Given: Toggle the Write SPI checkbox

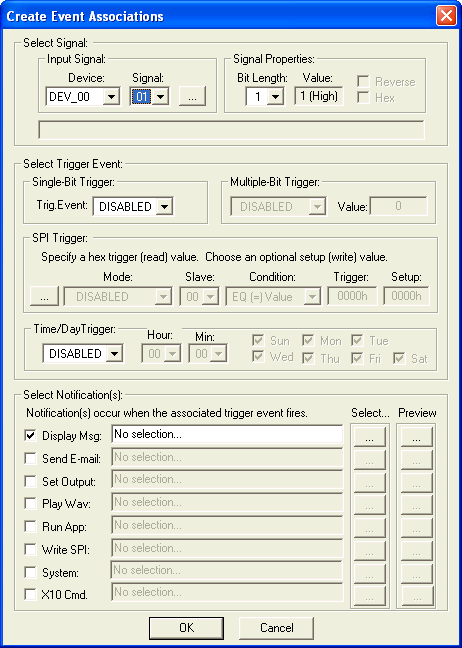Looking at the screenshot, I should pos(30,550).
